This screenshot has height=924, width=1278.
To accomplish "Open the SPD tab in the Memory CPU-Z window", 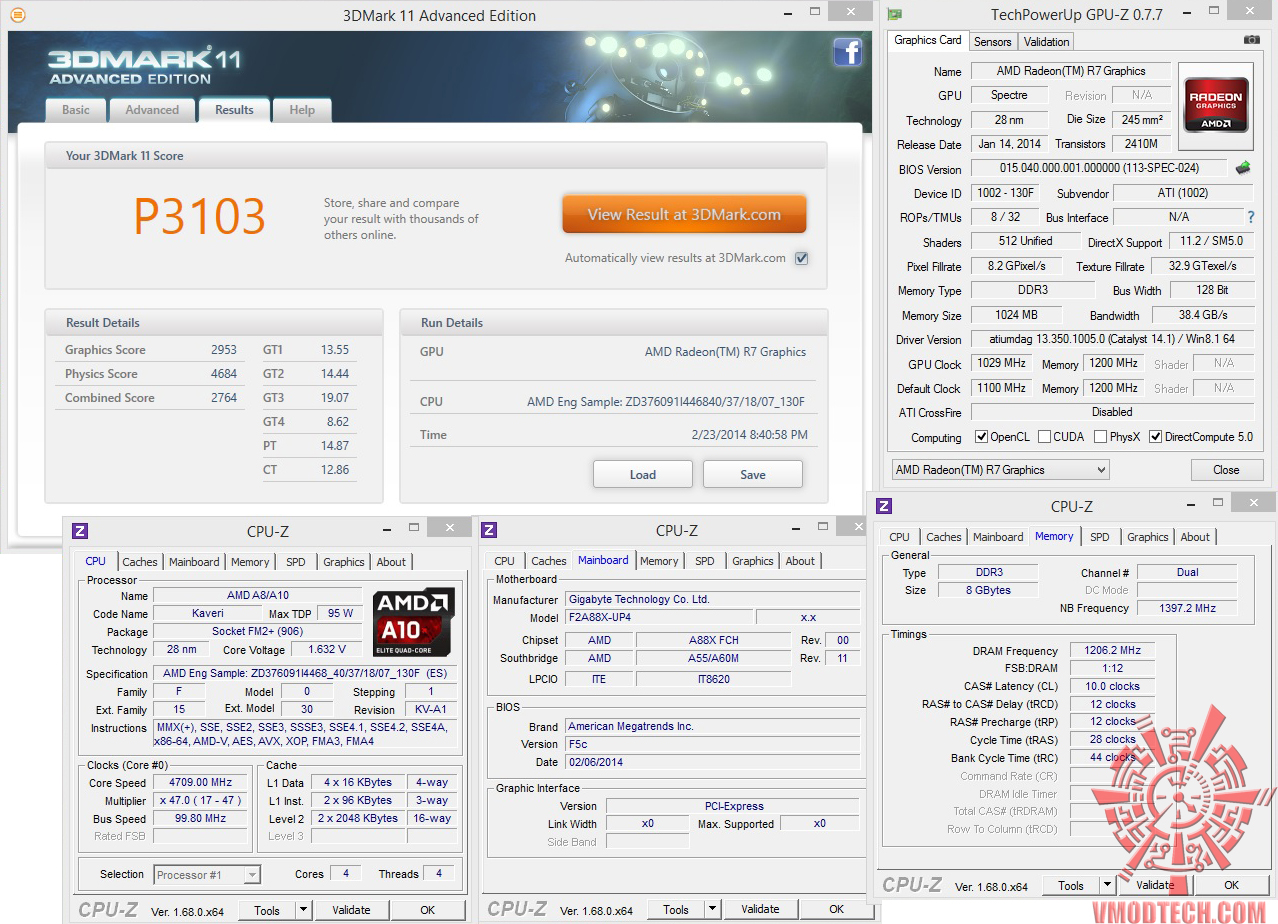I will pos(1100,537).
